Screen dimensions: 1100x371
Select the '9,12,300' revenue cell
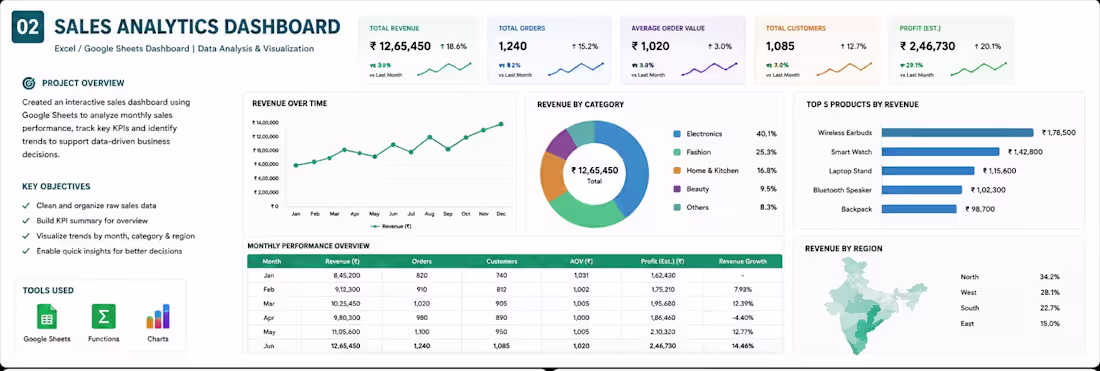coord(347,289)
